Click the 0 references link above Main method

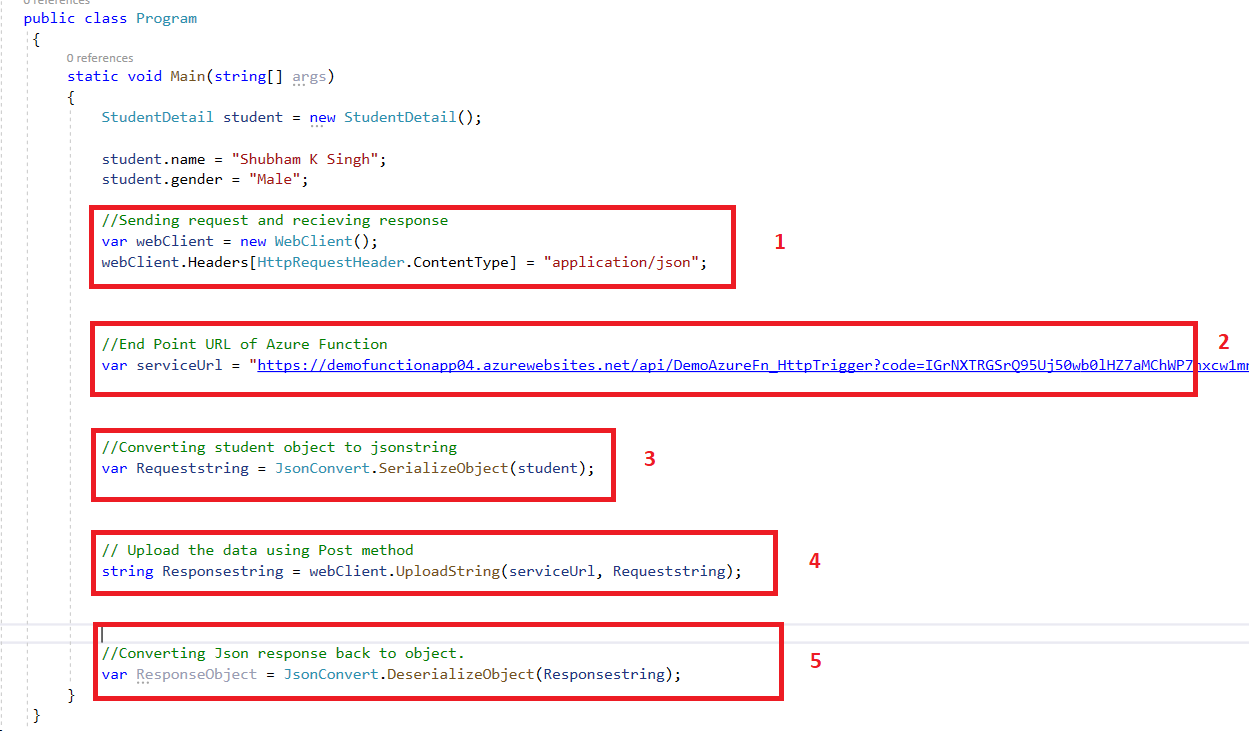pyautogui.click(x=101, y=58)
